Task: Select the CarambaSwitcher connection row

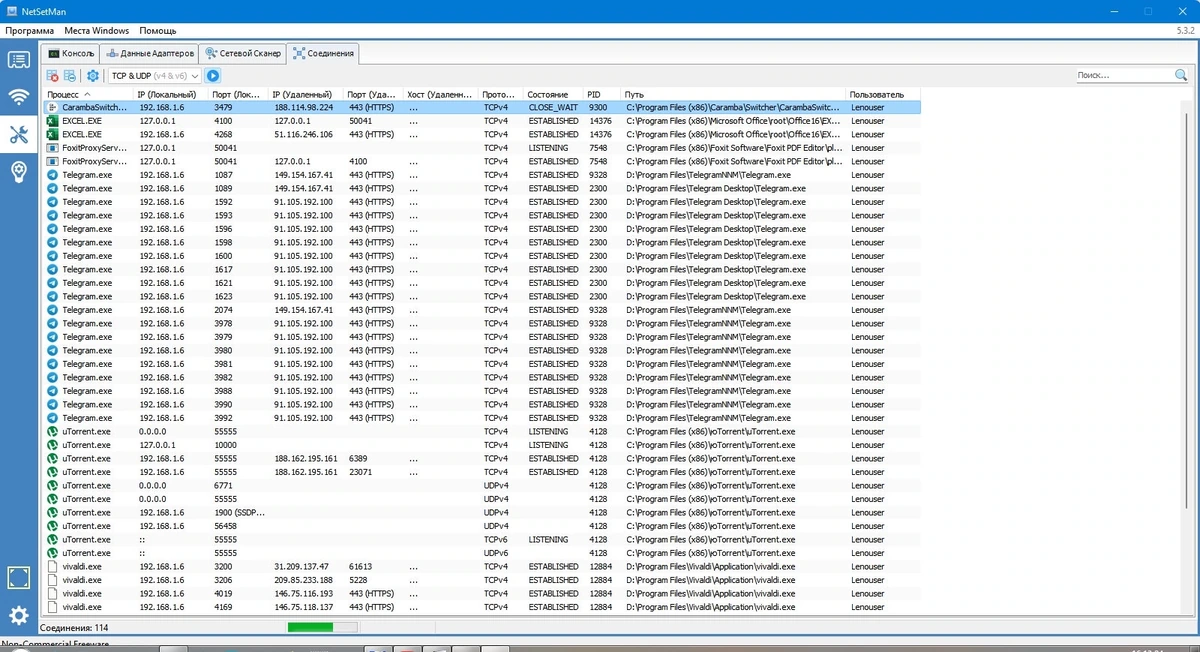Action: click(x=481, y=107)
